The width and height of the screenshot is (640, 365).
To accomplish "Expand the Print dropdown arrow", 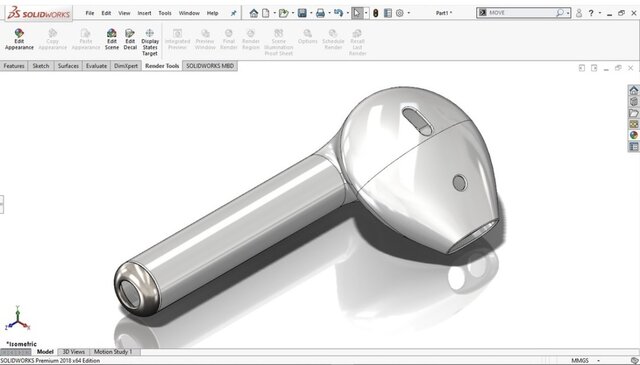I will tap(329, 13).
